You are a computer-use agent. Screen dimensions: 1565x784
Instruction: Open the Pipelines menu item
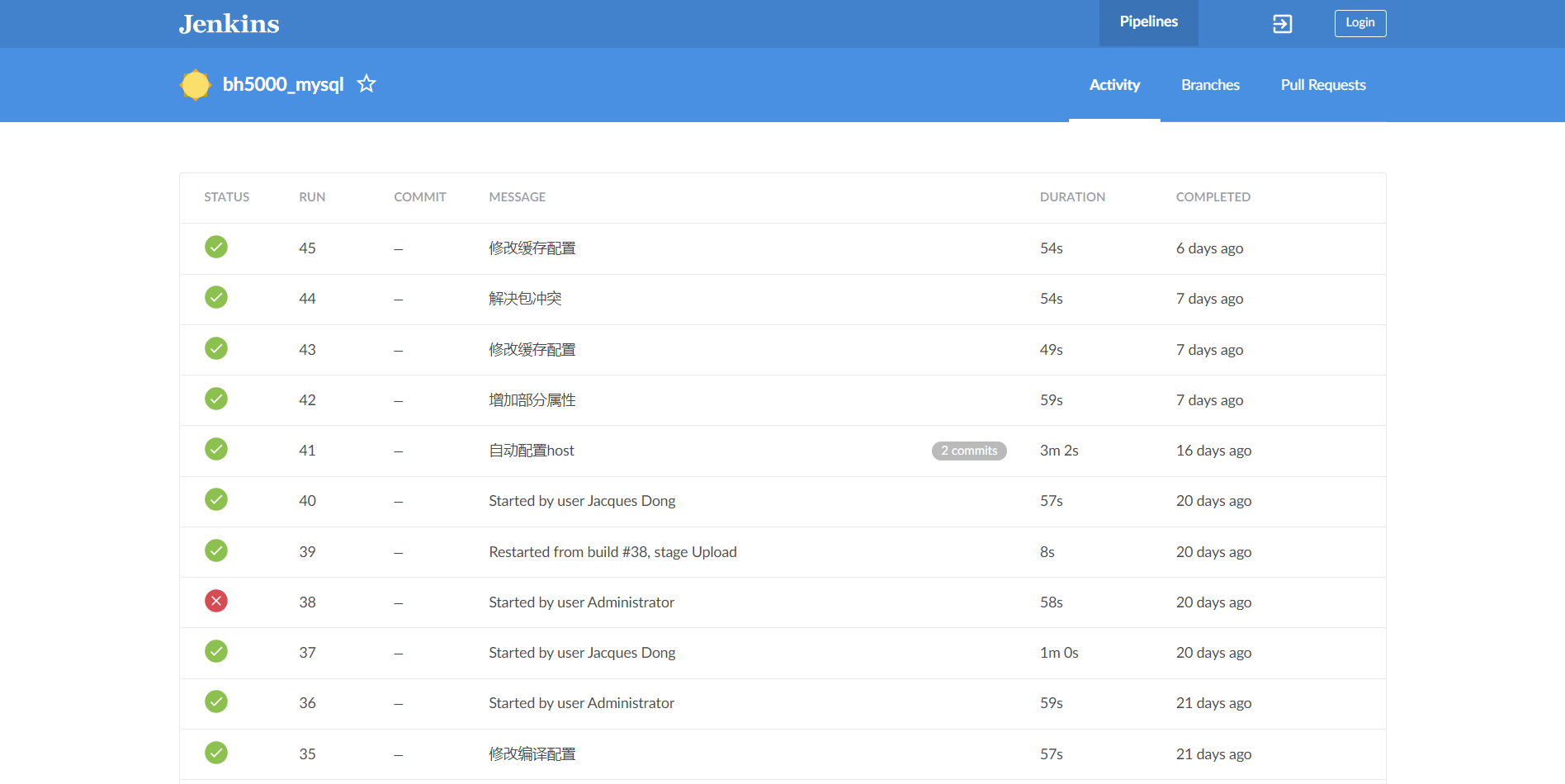(x=1148, y=22)
